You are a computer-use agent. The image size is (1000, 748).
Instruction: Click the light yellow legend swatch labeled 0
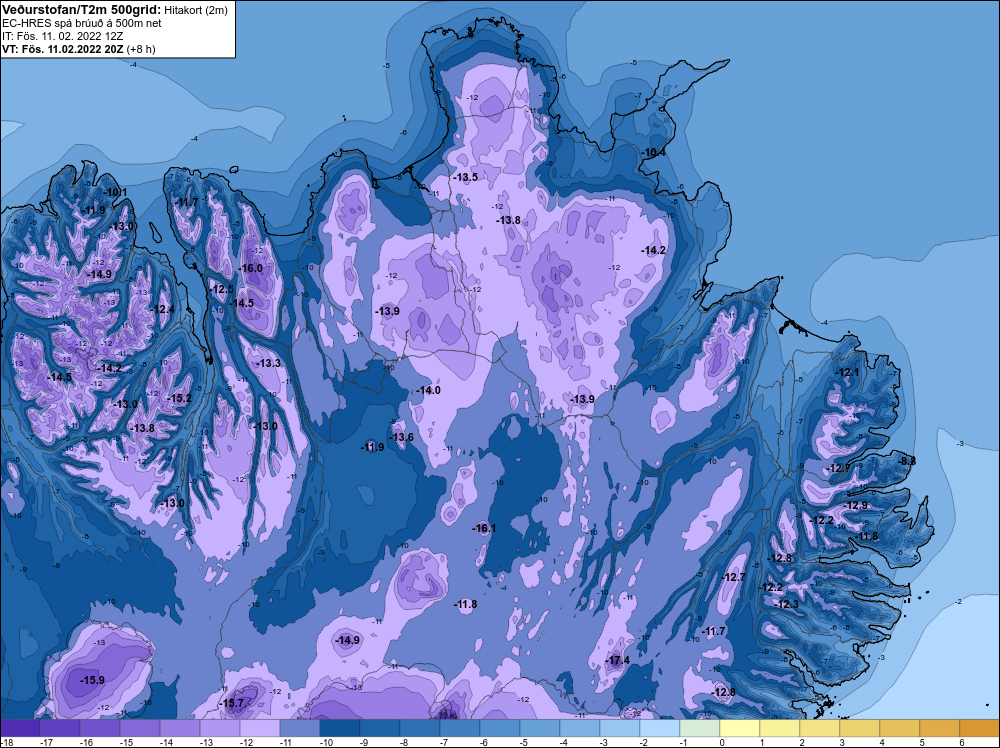[x=740, y=728]
